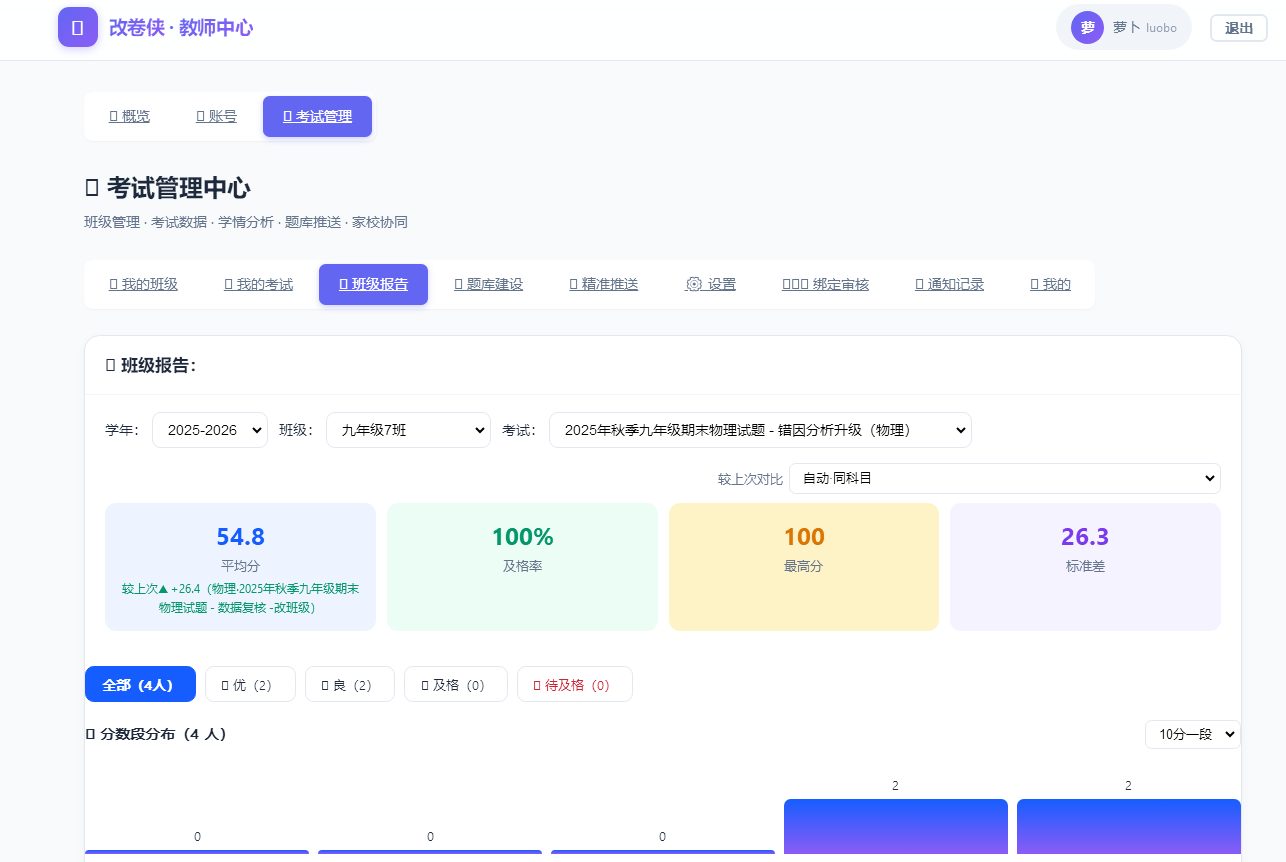Open the 考试 exam selection dropdown
The width and height of the screenshot is (1286, 862).
(x=760, y=430)
